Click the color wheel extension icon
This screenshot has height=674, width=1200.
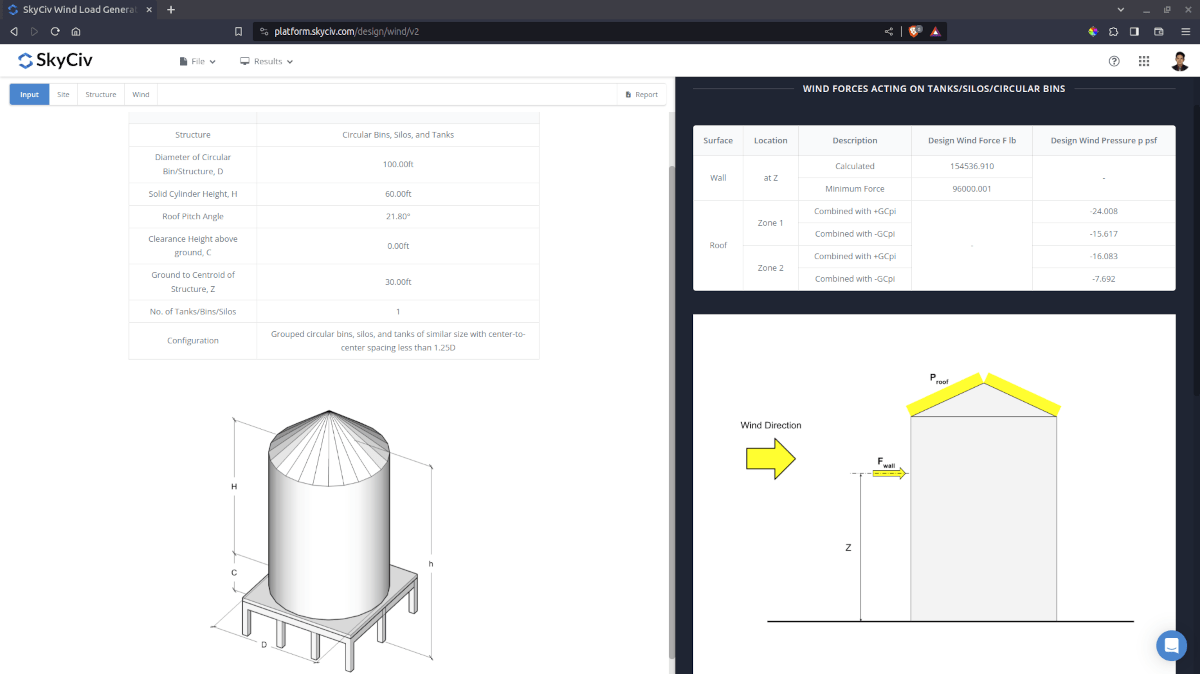coord(1093,31)
